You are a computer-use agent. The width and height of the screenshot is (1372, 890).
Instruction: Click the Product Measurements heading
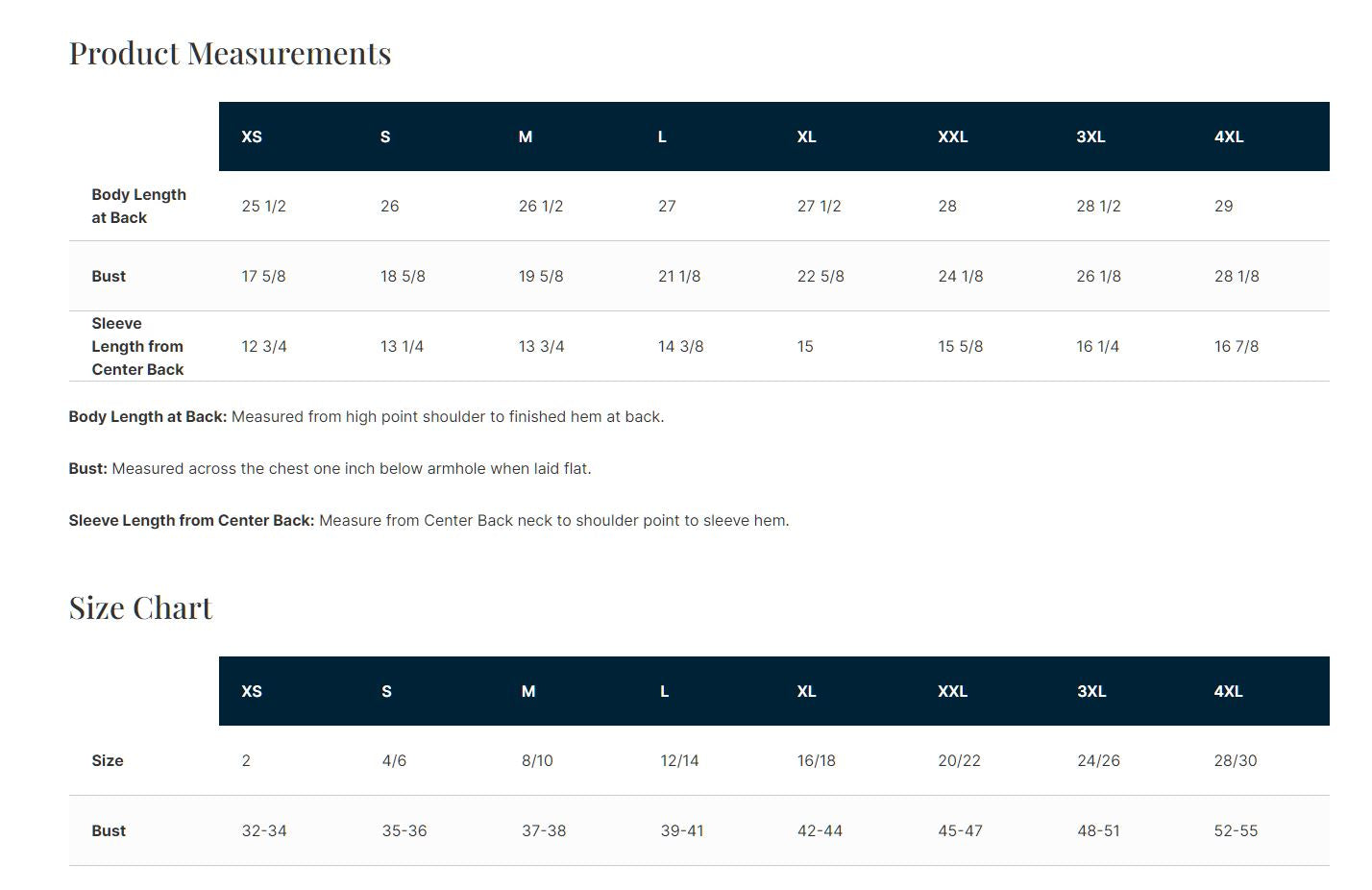point(230,53)
